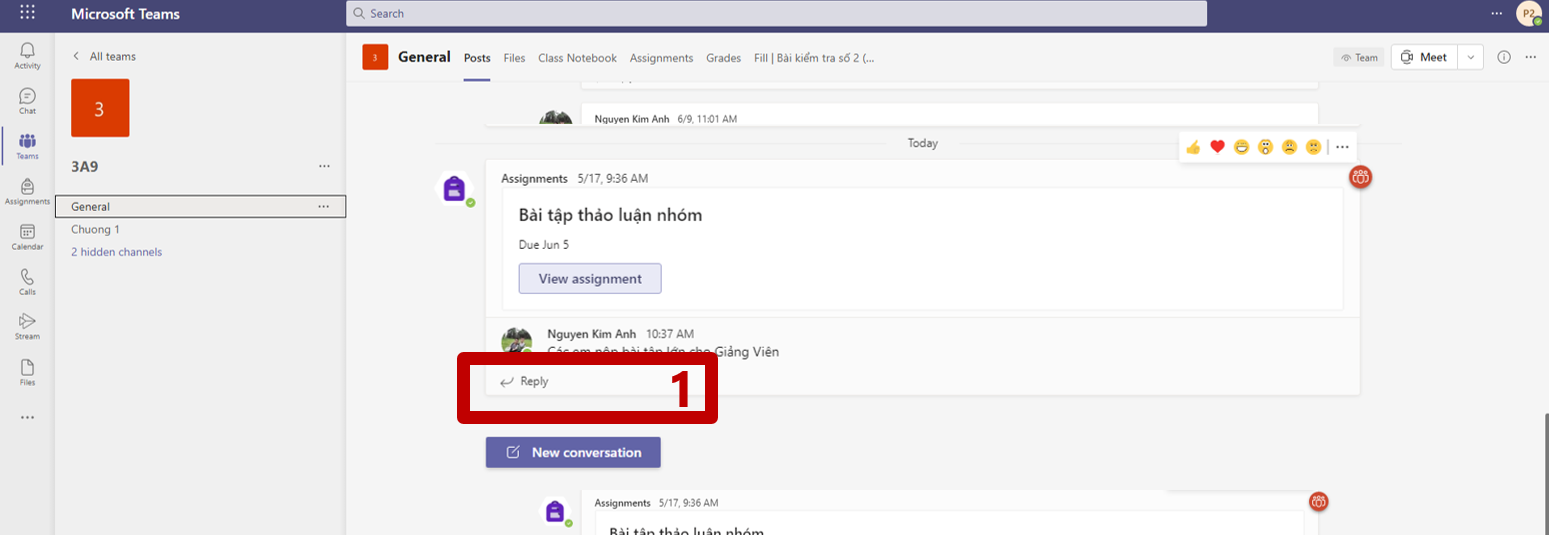Show 2 hidden channels
The image size is (1549, 535).
pos(116,252)
